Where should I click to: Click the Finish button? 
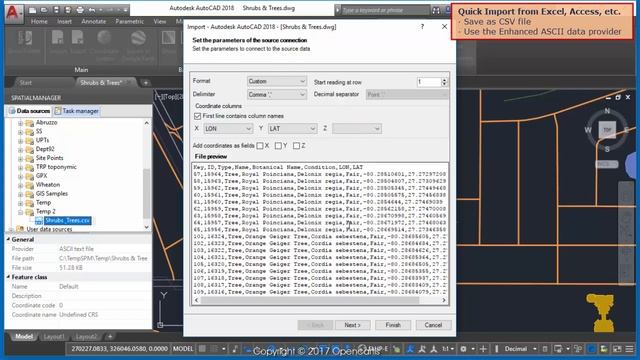[x=393, y=325]
